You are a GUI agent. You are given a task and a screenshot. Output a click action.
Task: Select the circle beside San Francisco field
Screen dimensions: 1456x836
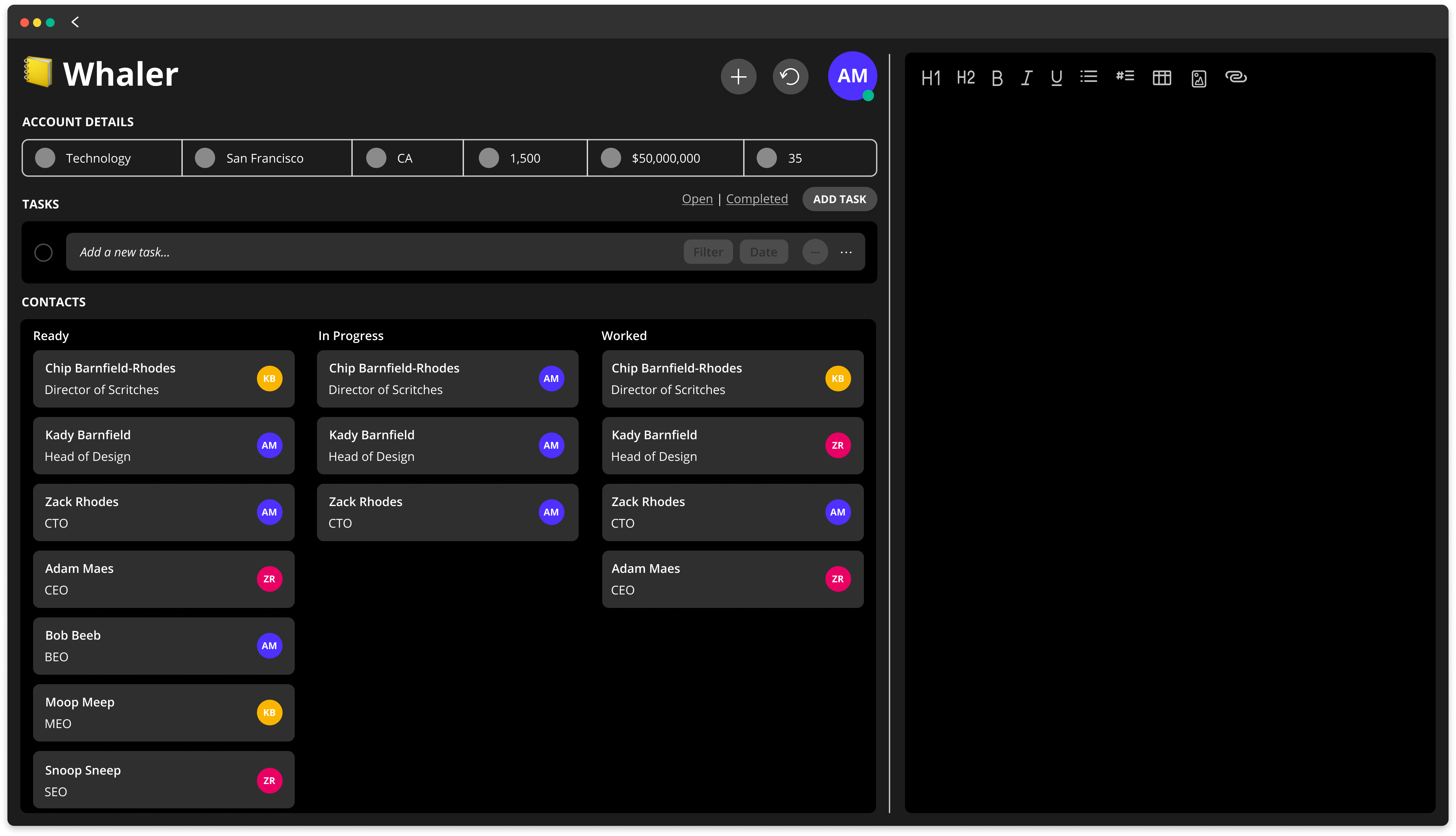click(x=205, y=158)
